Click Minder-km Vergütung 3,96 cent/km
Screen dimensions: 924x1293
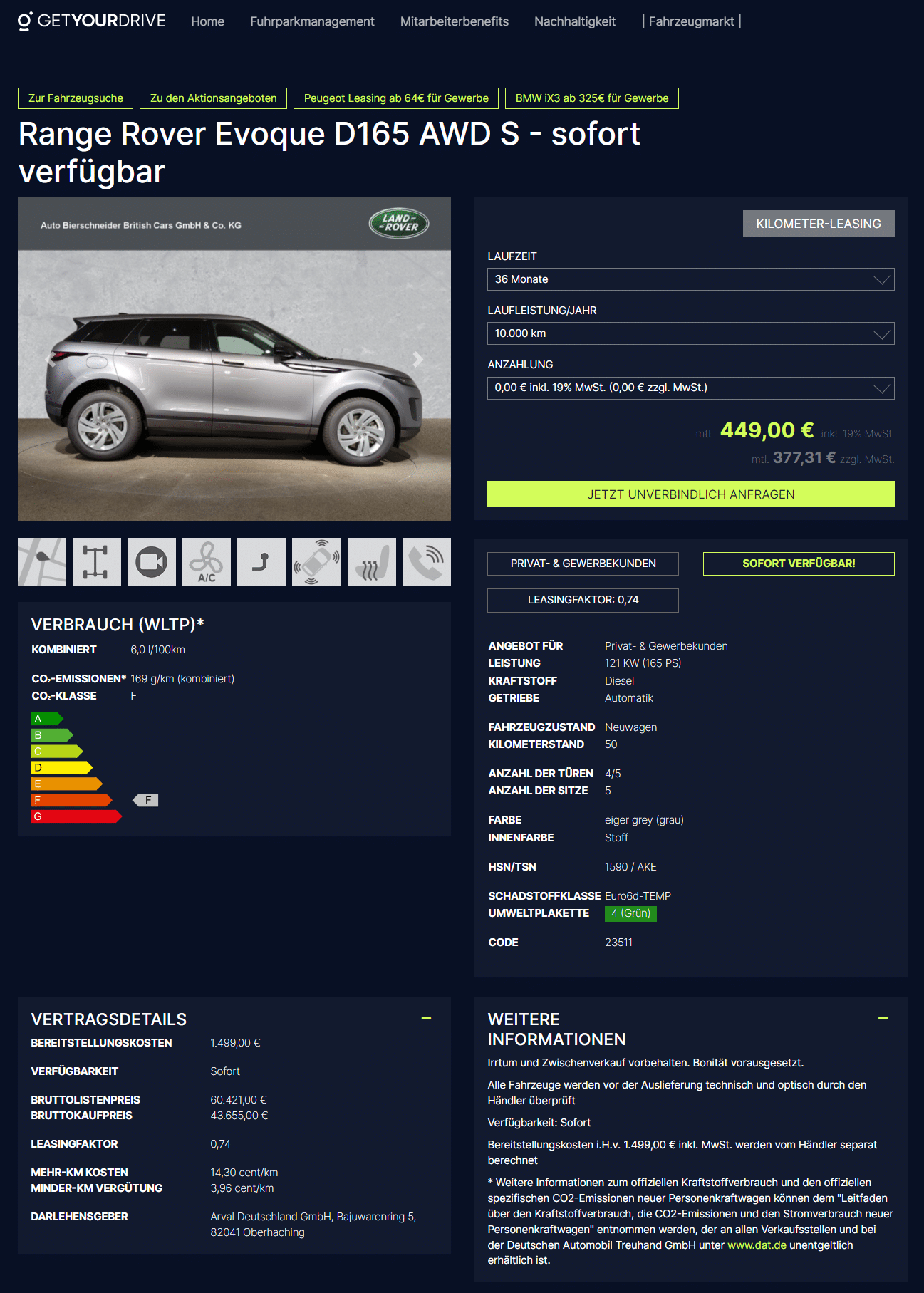coord(242,1188)
